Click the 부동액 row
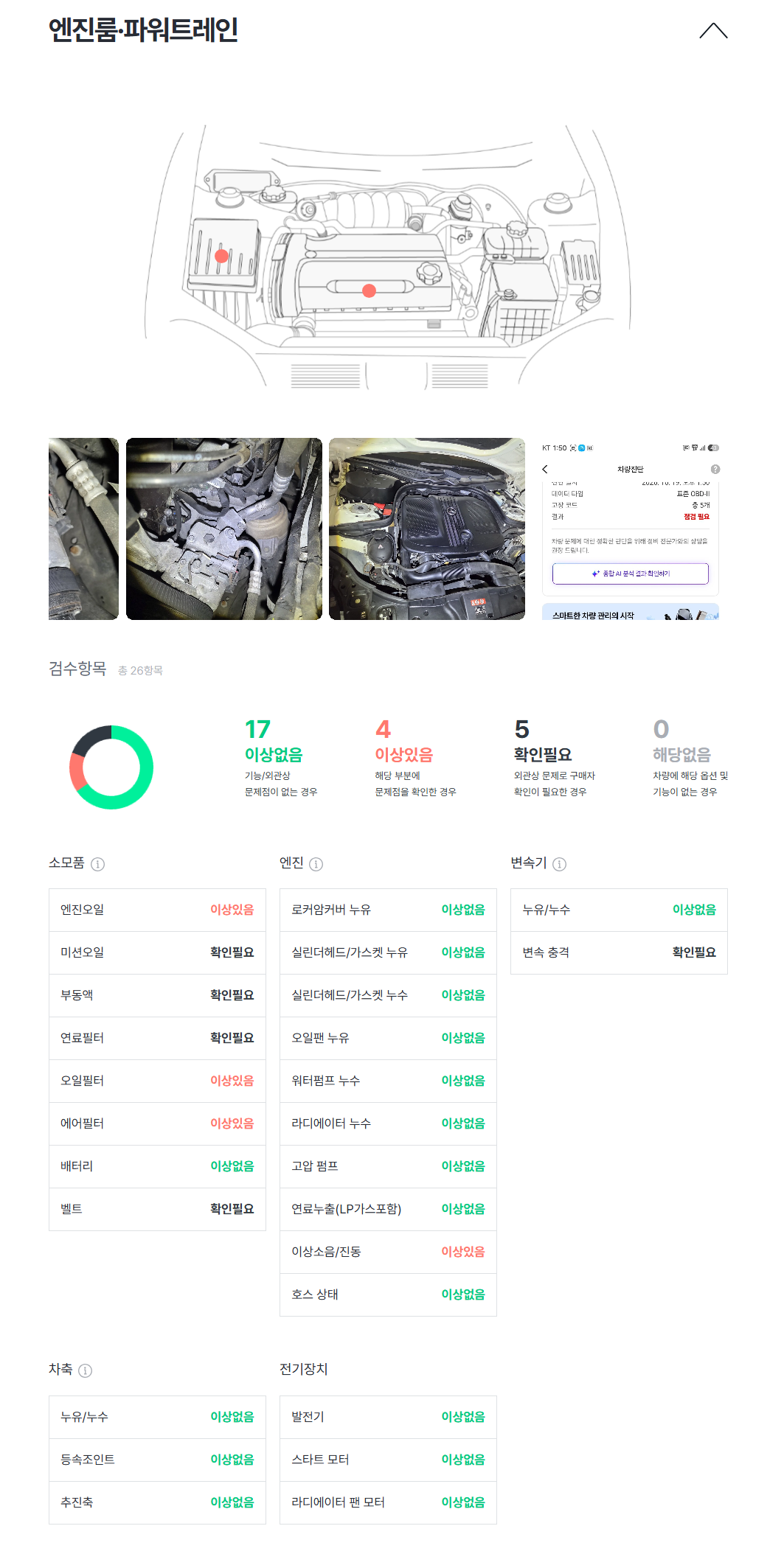The height and width of the screenshot is (1568, 770). point(157,995)
